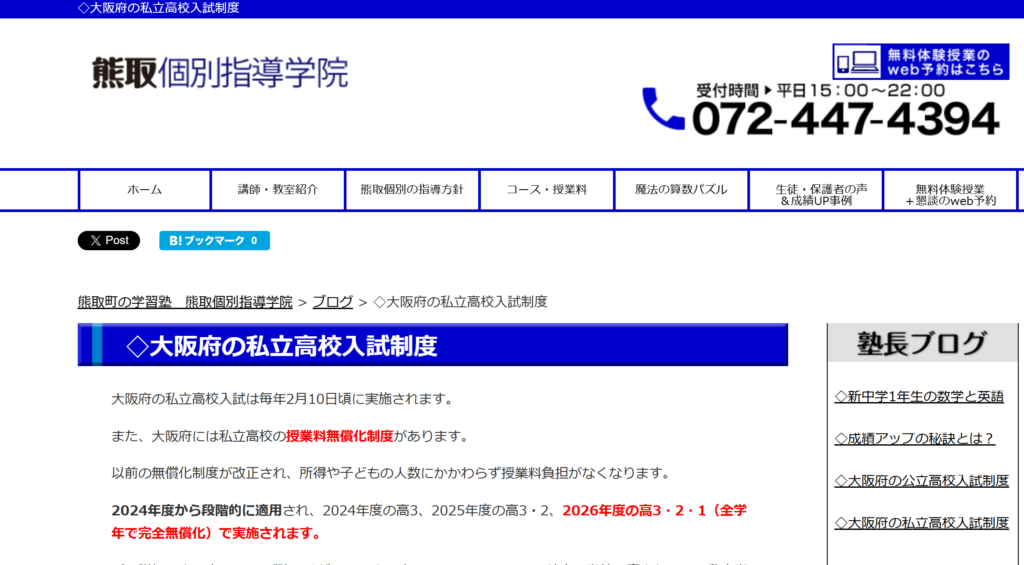Click the red text 授業料無償化制度
1024x565 pixels.
[340, 436]
